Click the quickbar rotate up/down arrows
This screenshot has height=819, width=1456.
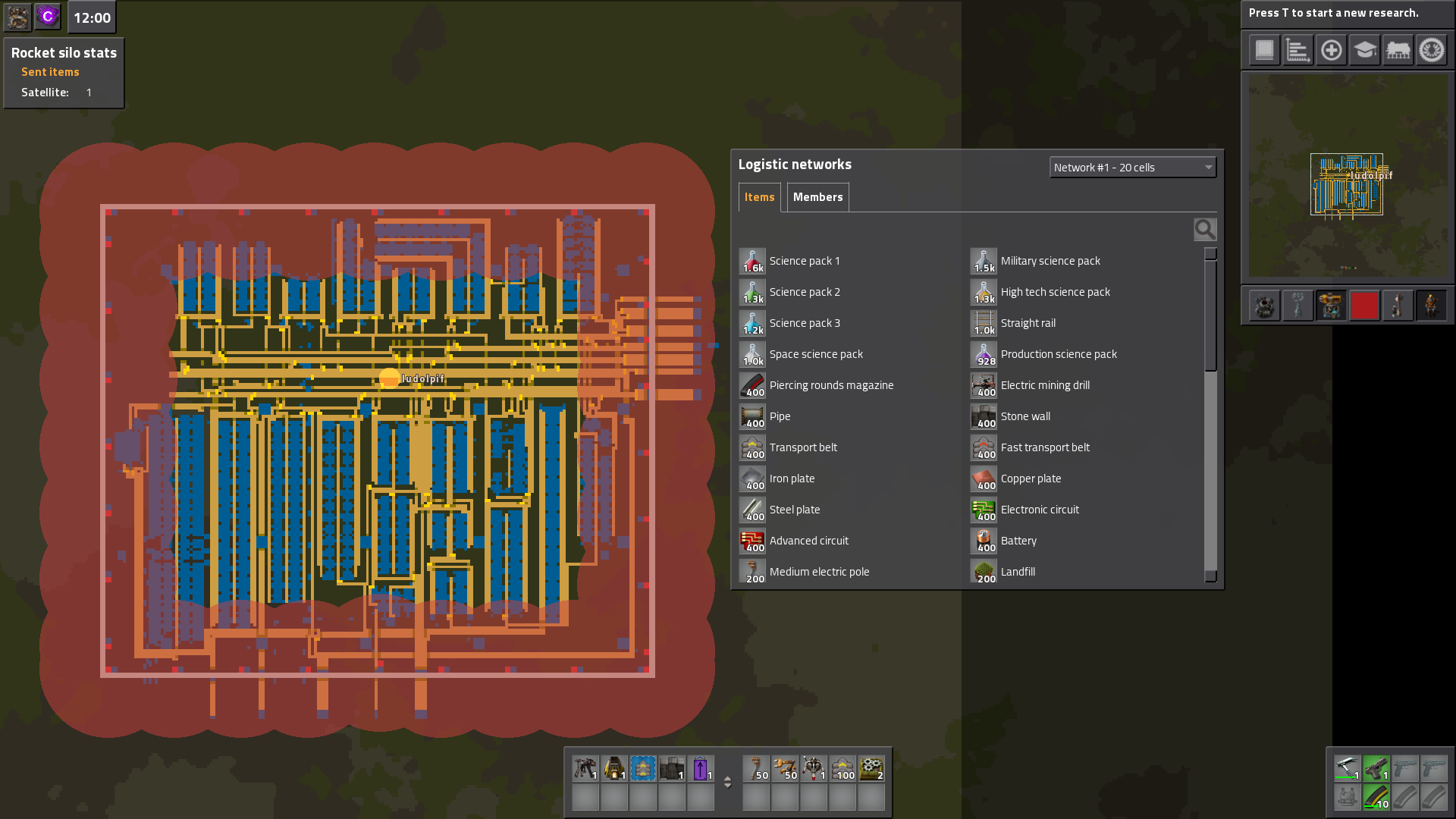click(727, 782)
